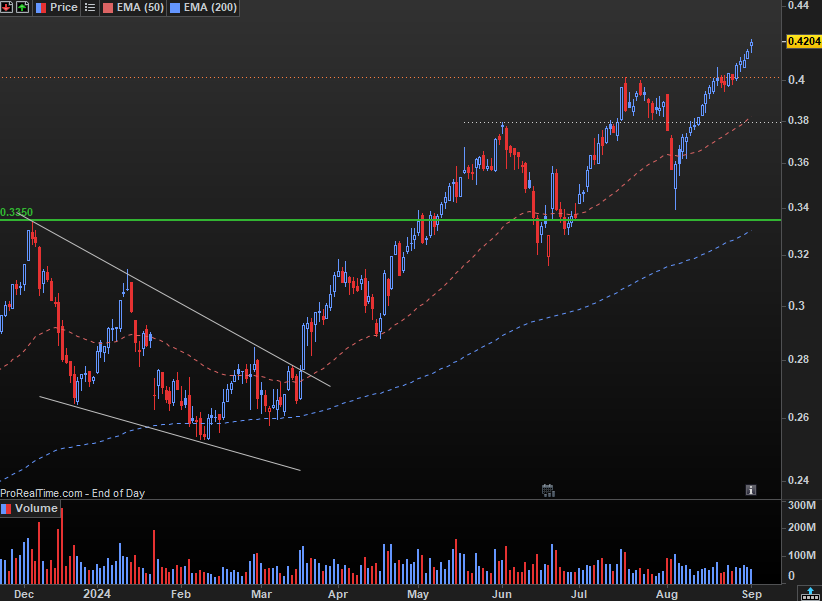
Task: Click the 300M volume axis label
Action: 802,506
